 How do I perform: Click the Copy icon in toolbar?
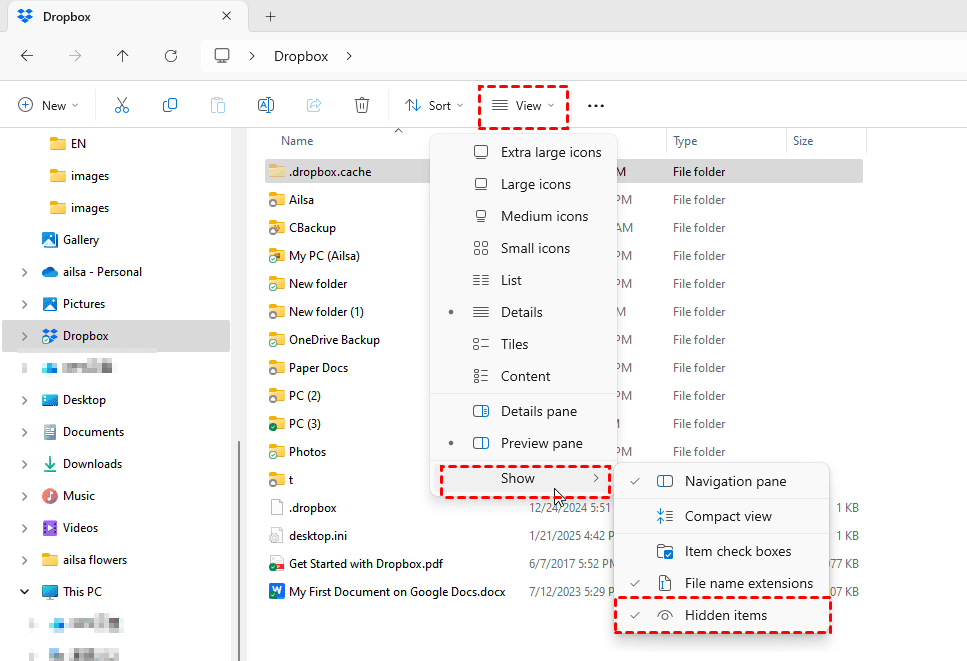[170, 105]
